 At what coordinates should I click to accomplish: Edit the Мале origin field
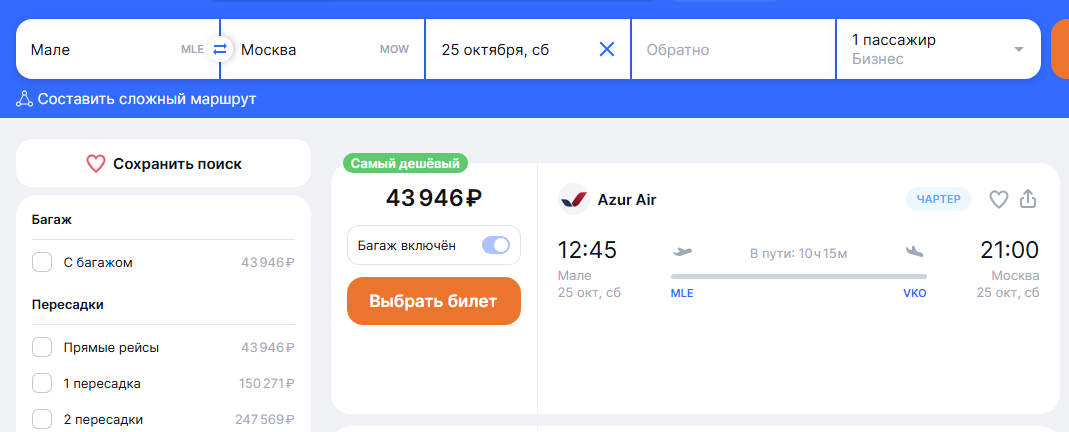100,49
